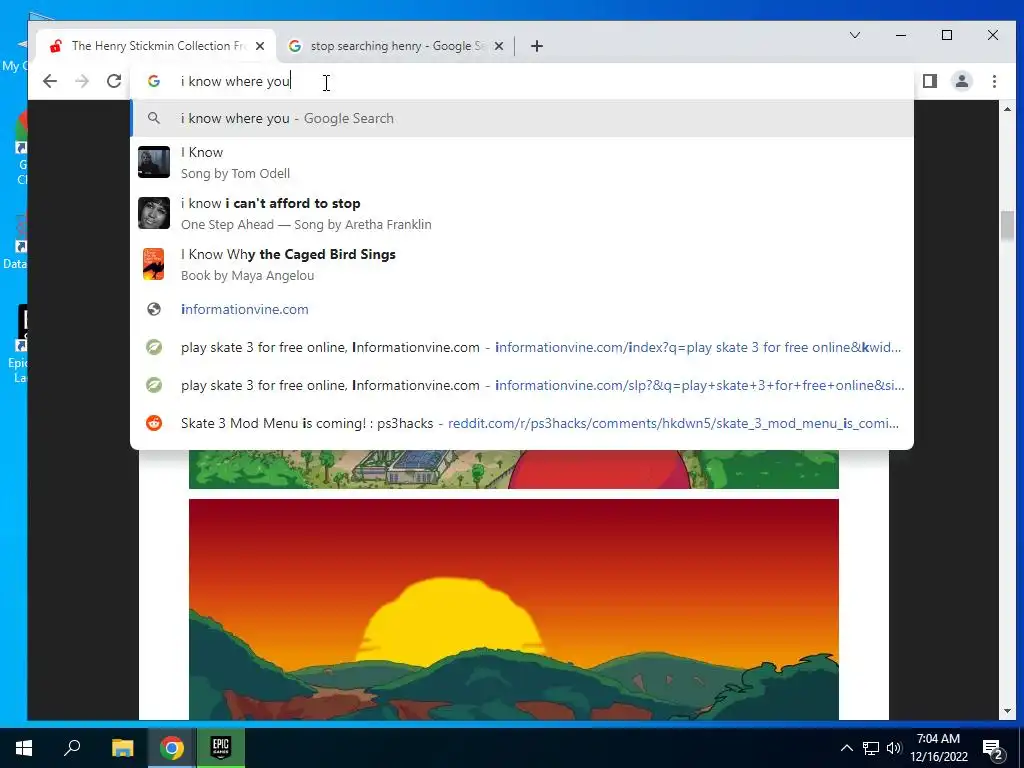1024x768 pixels.
Task: Expand the tab search chevron
Action: 855,35
